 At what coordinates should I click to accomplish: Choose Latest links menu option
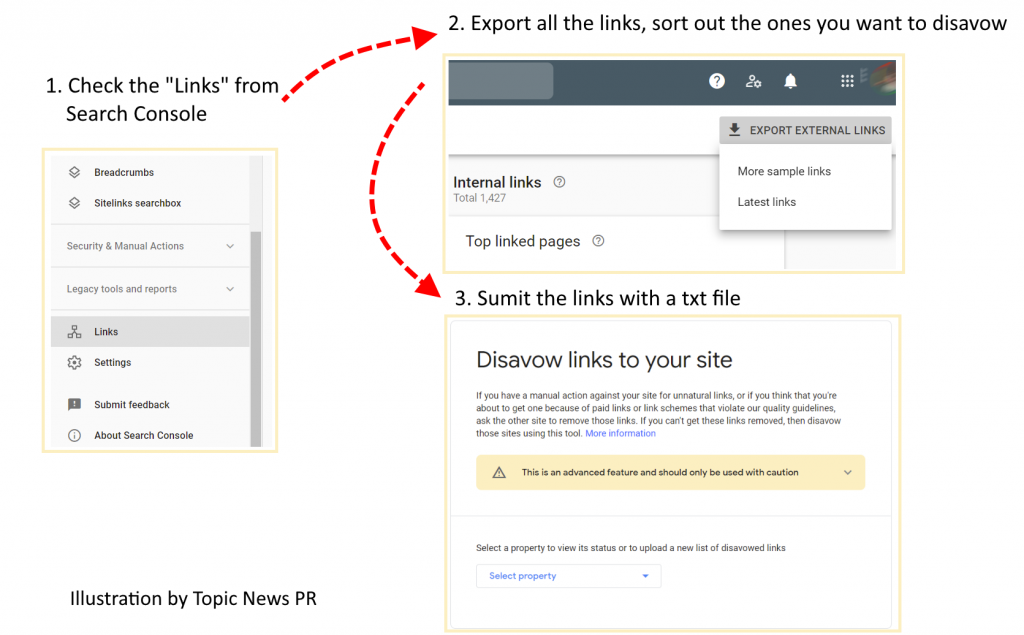point(767,202)
